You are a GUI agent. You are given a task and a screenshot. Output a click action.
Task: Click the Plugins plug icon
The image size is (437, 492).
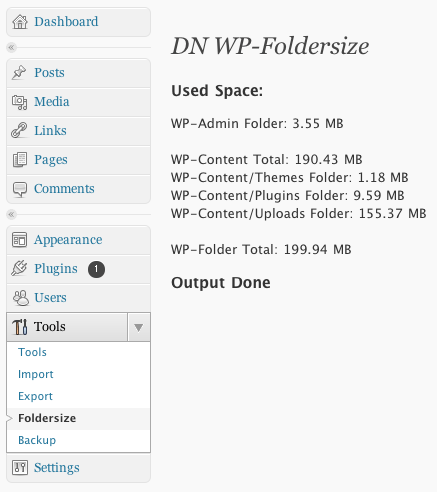(x=19, y=268)
